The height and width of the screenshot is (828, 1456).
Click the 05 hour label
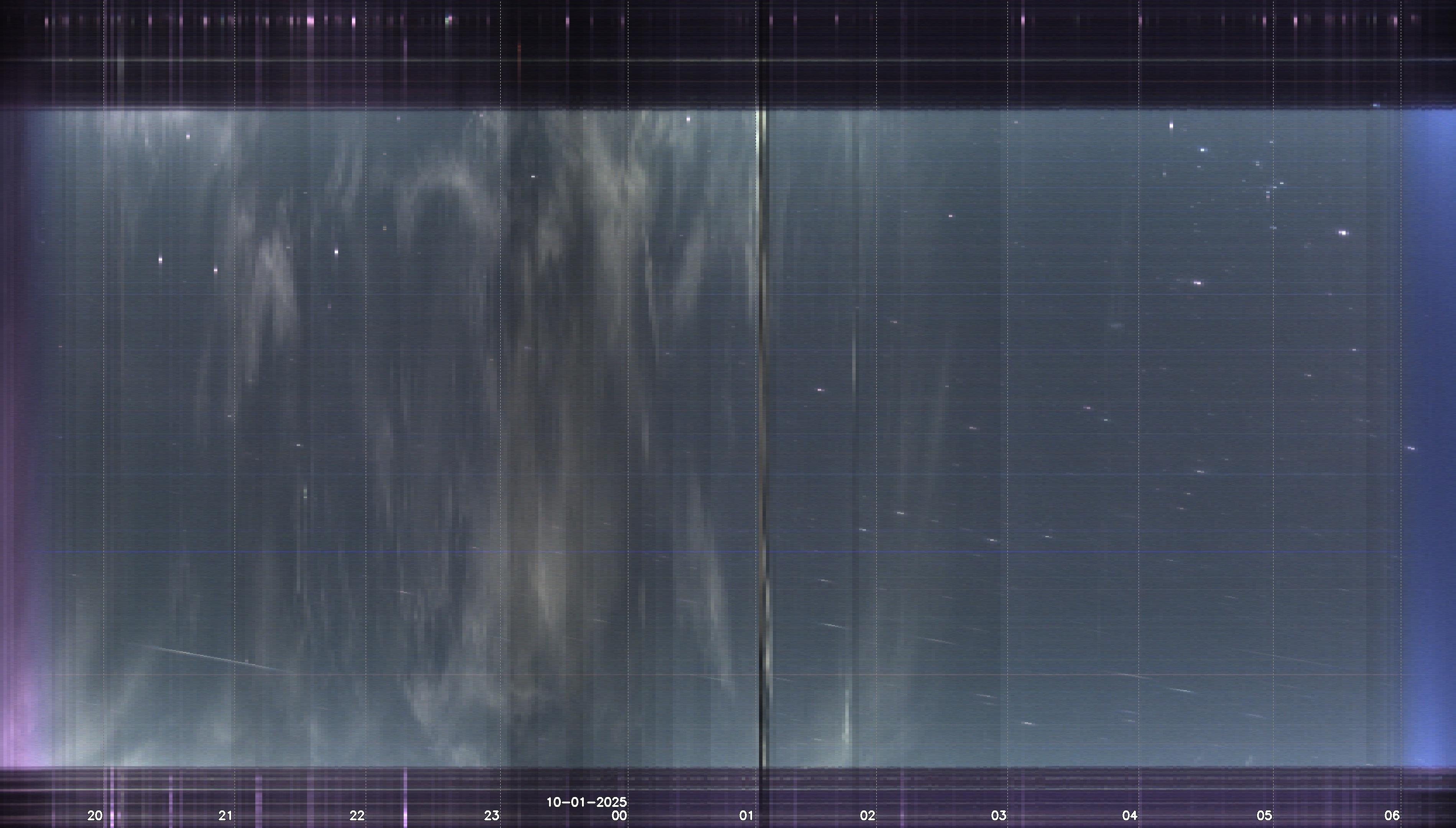tap(1264, 815)
